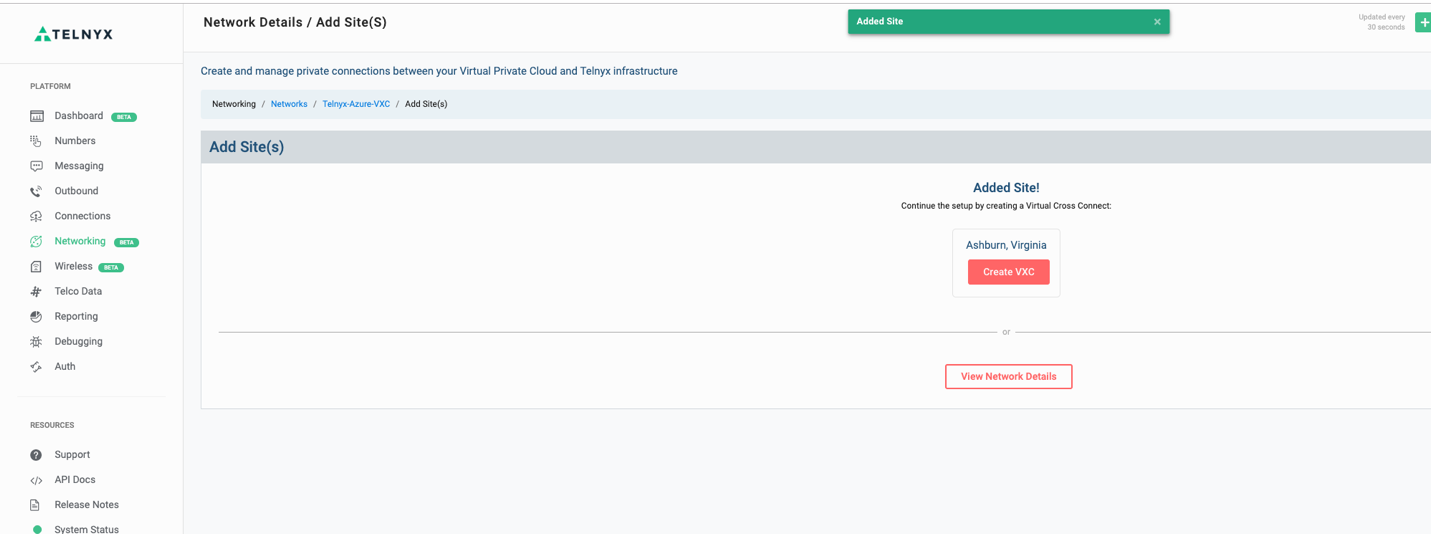
Task: Click Networks breadcrumb link
Action: 289,104
